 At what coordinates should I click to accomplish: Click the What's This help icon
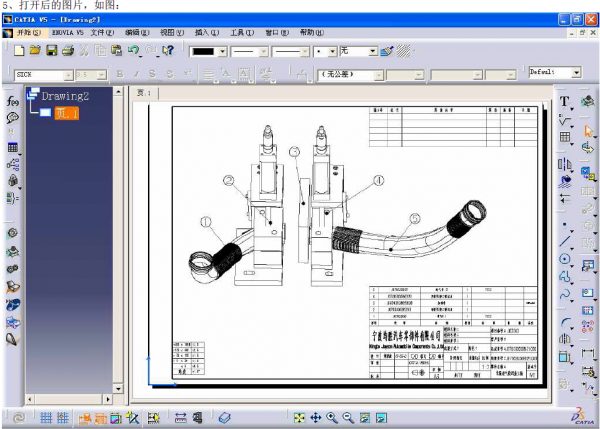pos(167,50)
